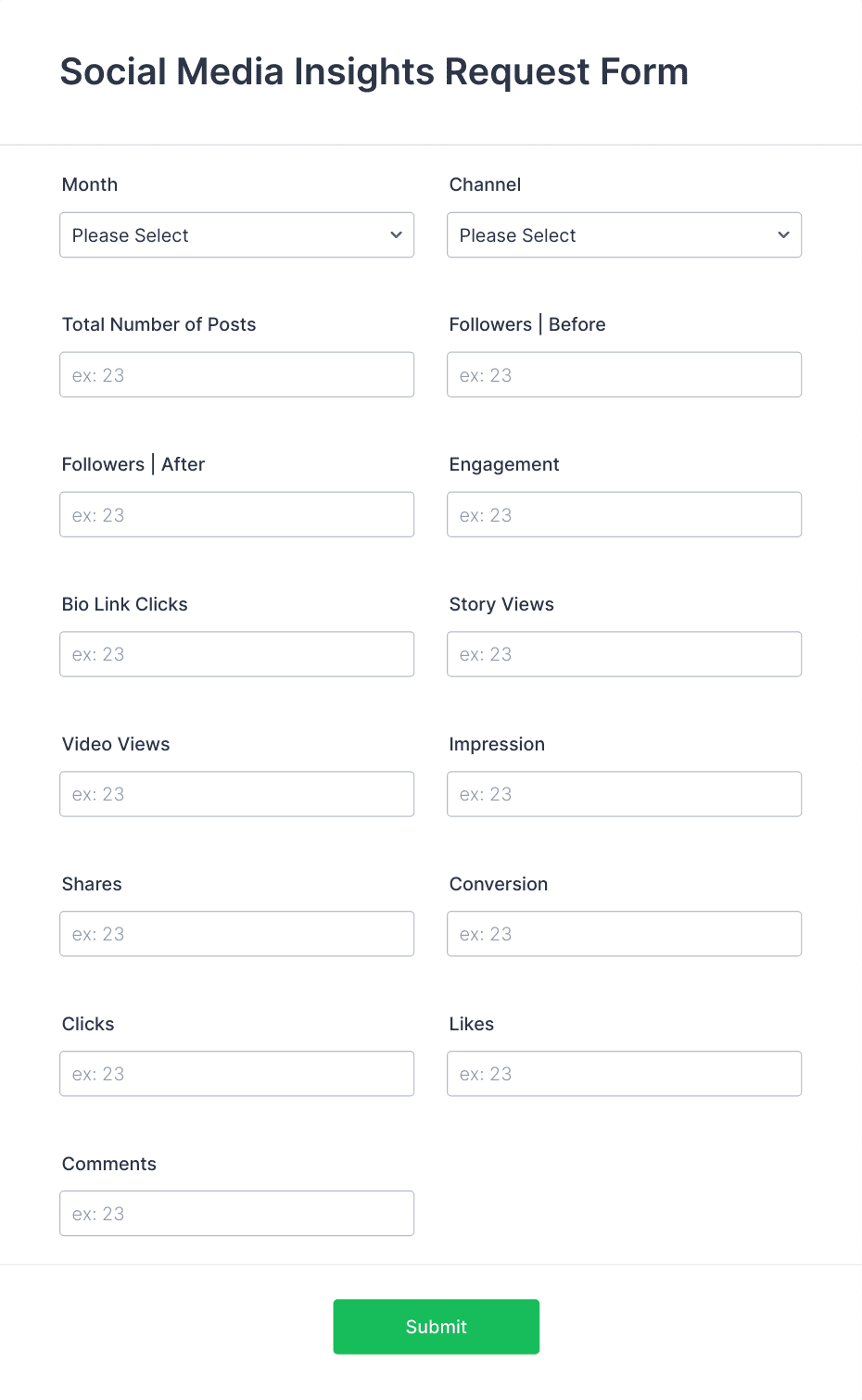Select the Conversion input box
The width and height of the screenshot is (862, 1400).
(624, 934)
